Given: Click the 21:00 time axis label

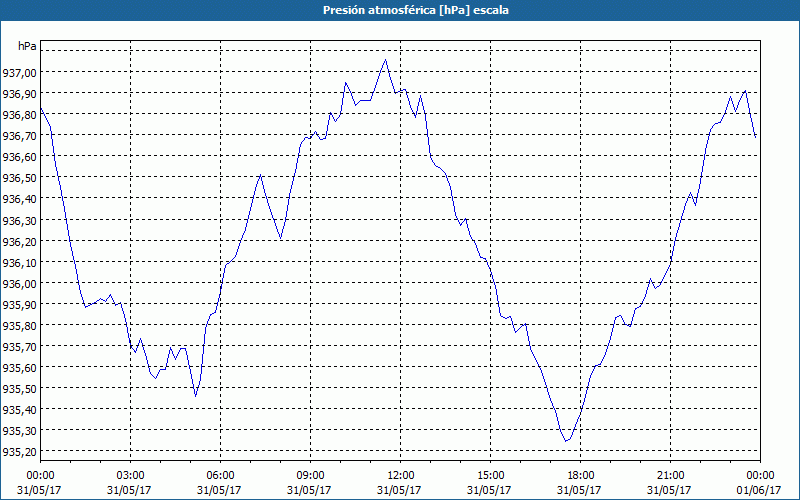Looking at the screenshot, I should (670, 476).
